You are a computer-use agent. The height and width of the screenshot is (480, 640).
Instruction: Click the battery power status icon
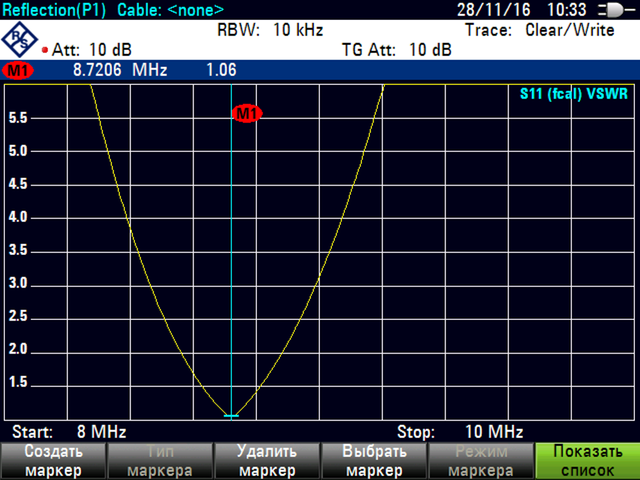(x=608, y=9)
